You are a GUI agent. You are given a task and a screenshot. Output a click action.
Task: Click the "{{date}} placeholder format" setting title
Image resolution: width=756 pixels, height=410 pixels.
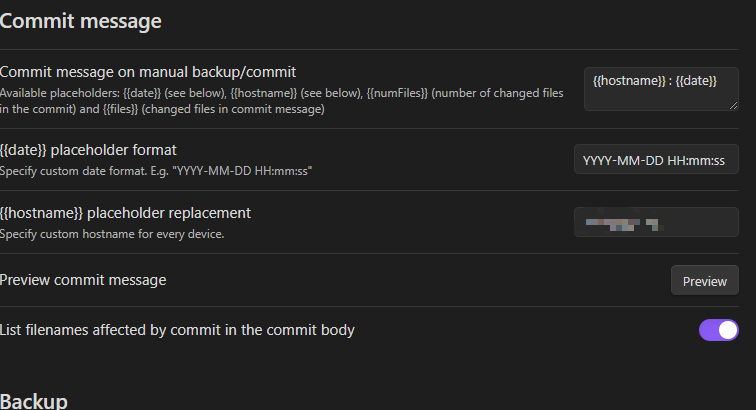coord(89,150)
